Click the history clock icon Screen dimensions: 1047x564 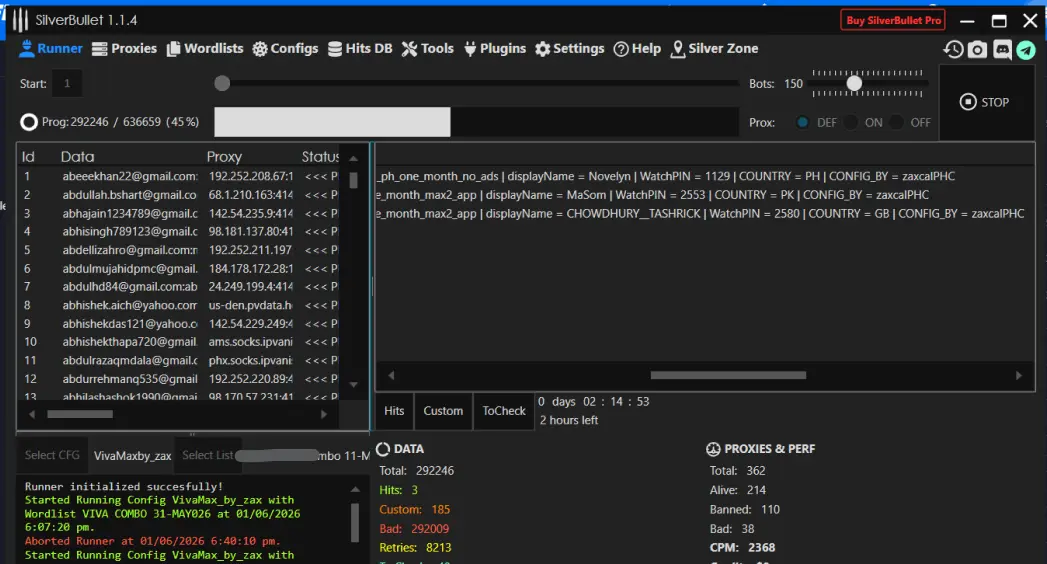click(x=953, y=49)
